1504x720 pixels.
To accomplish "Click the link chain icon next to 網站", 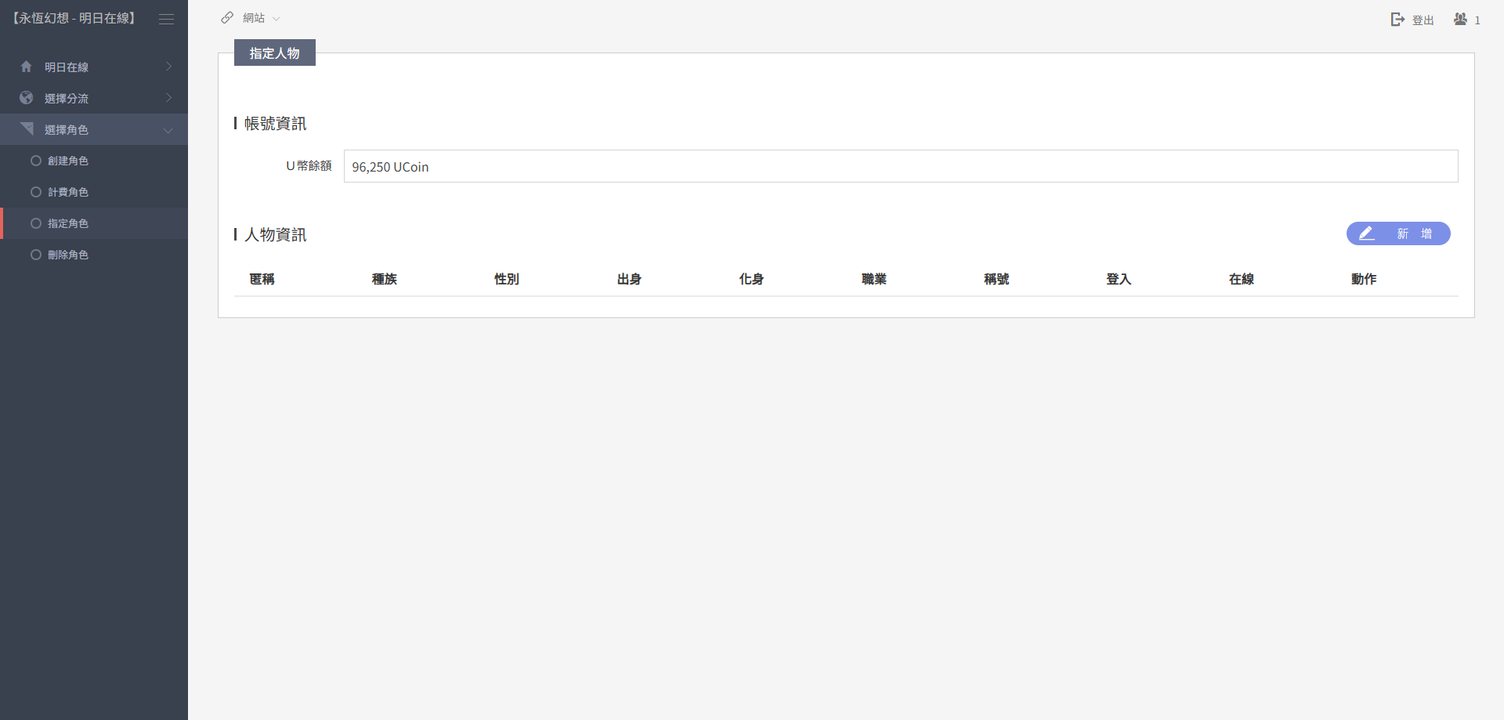I will [x=227, y=18].
